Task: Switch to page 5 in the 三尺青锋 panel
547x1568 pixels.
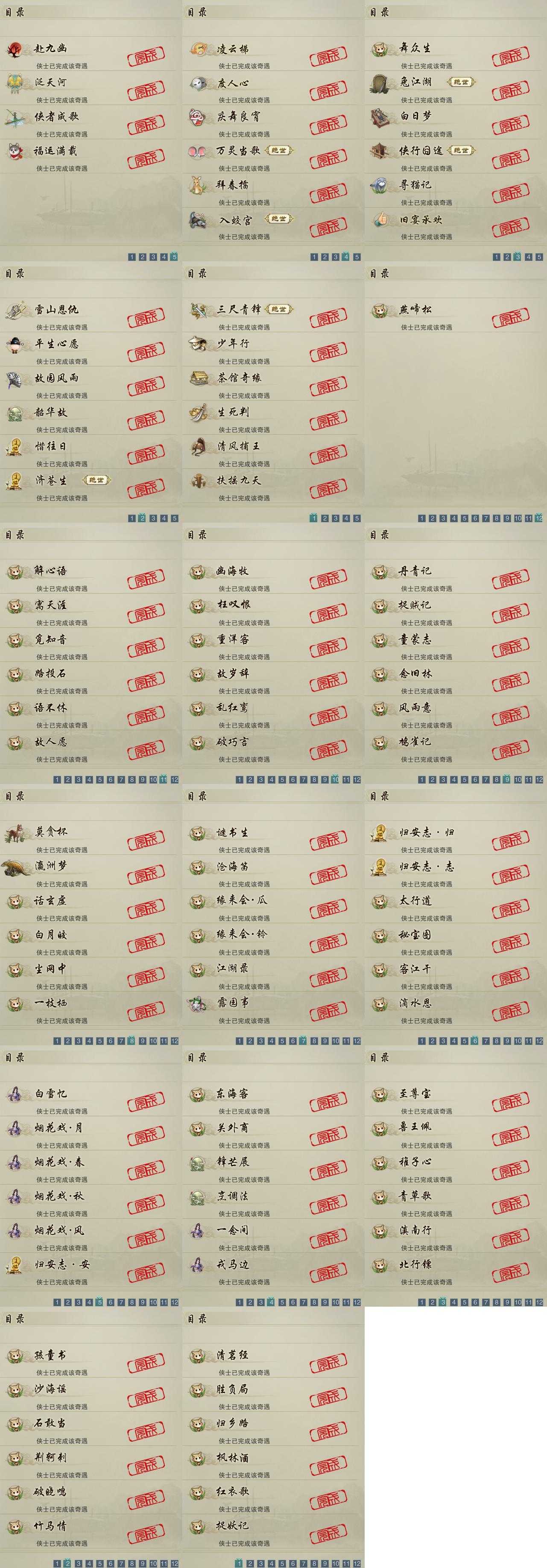Action: 357,518
